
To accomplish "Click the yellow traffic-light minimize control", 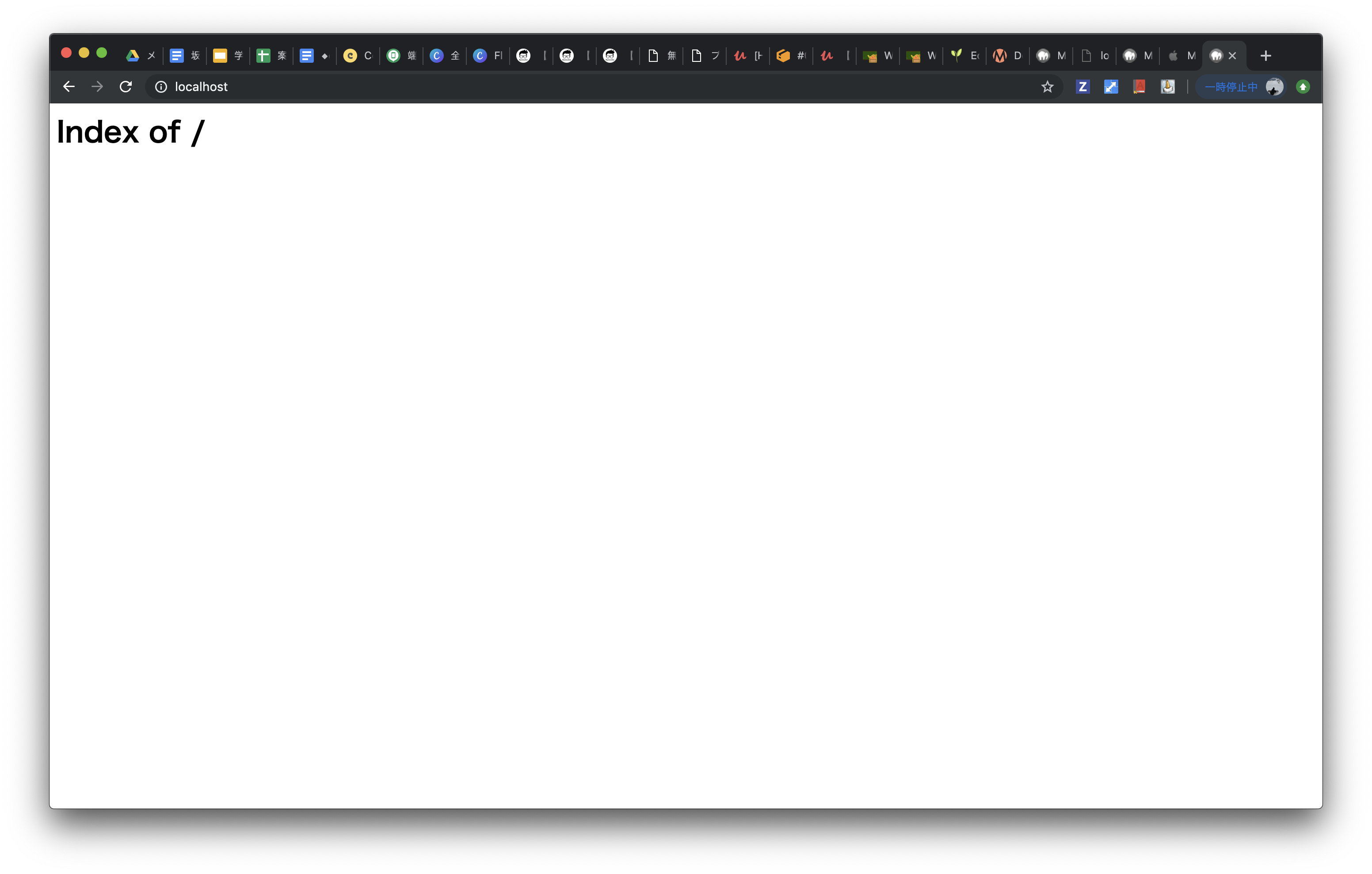I will pyautogui.click(x=84, y=52).
